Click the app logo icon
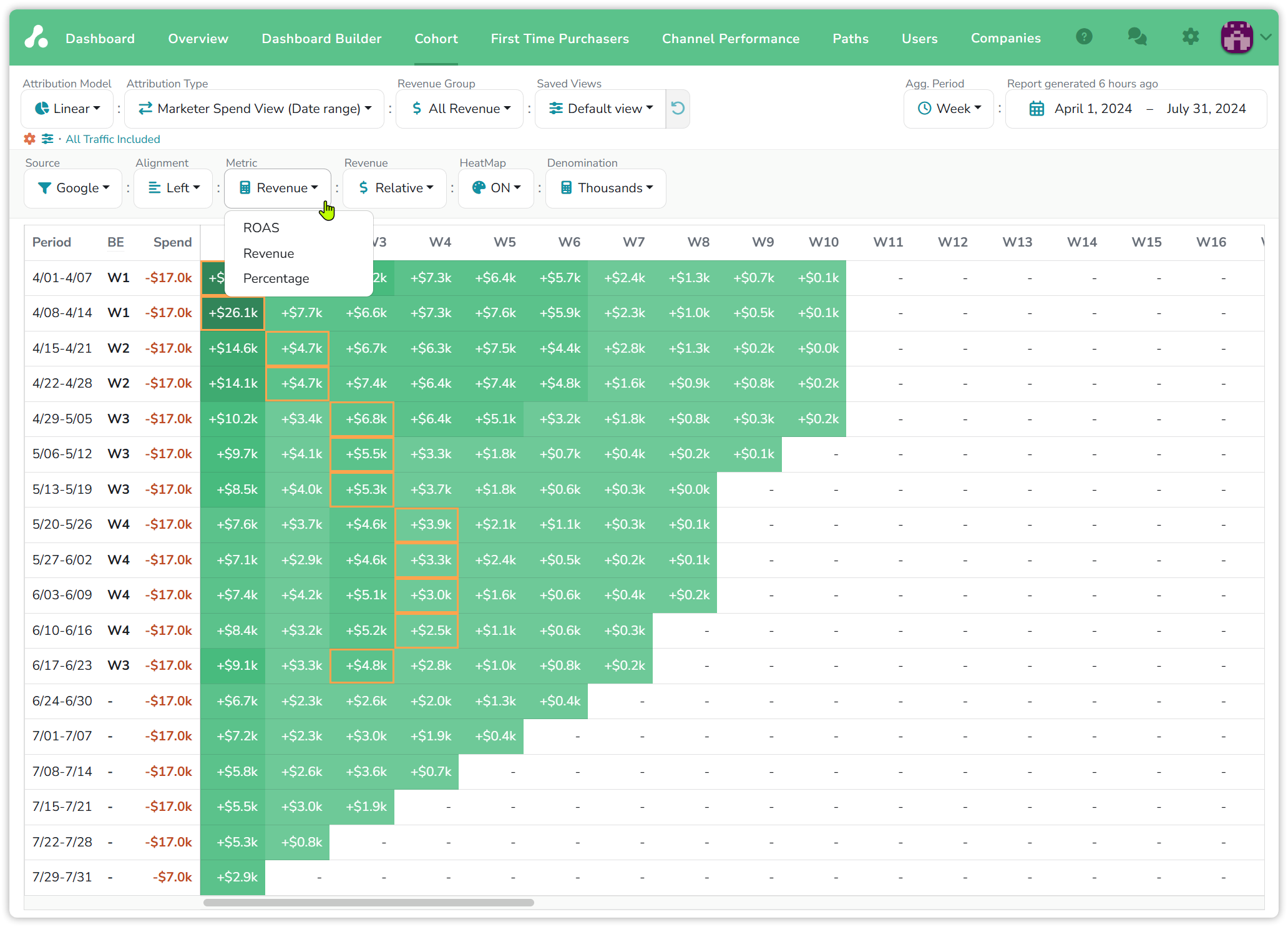 (36, 37)
